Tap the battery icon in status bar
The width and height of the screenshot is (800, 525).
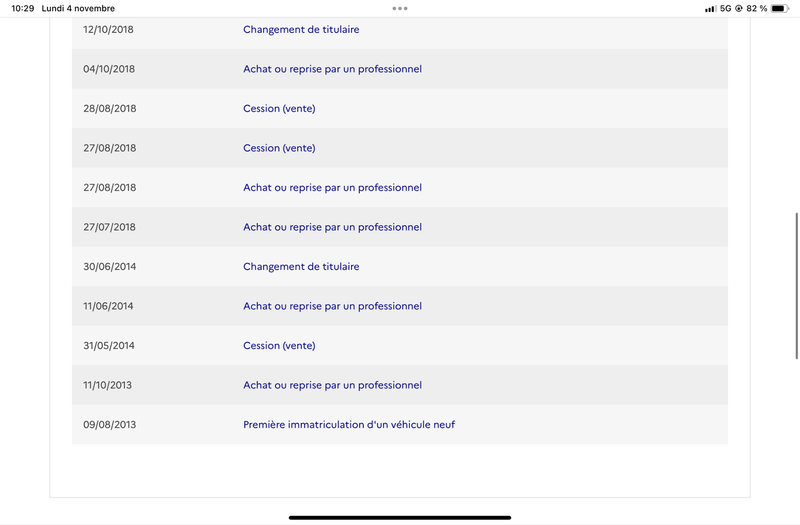pyautogui.click(x=780, y=8)
